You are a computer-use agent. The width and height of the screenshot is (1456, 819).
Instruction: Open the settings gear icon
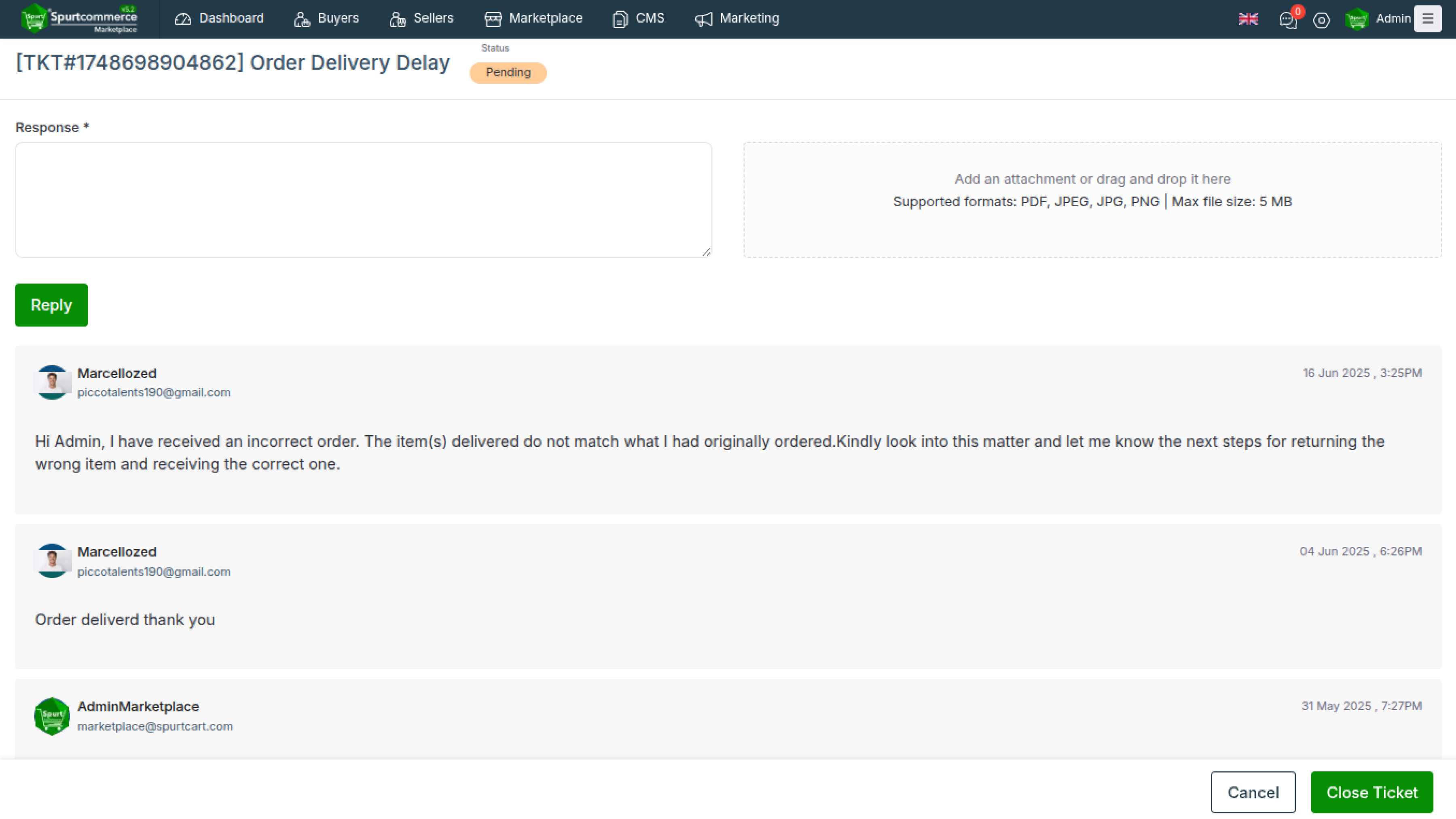pos(1321,20)
